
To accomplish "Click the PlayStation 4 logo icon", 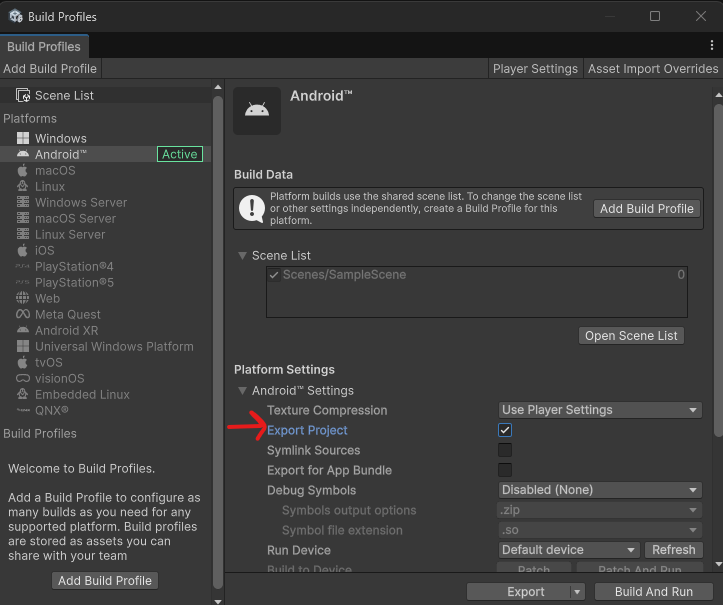I will coord(23,266).
